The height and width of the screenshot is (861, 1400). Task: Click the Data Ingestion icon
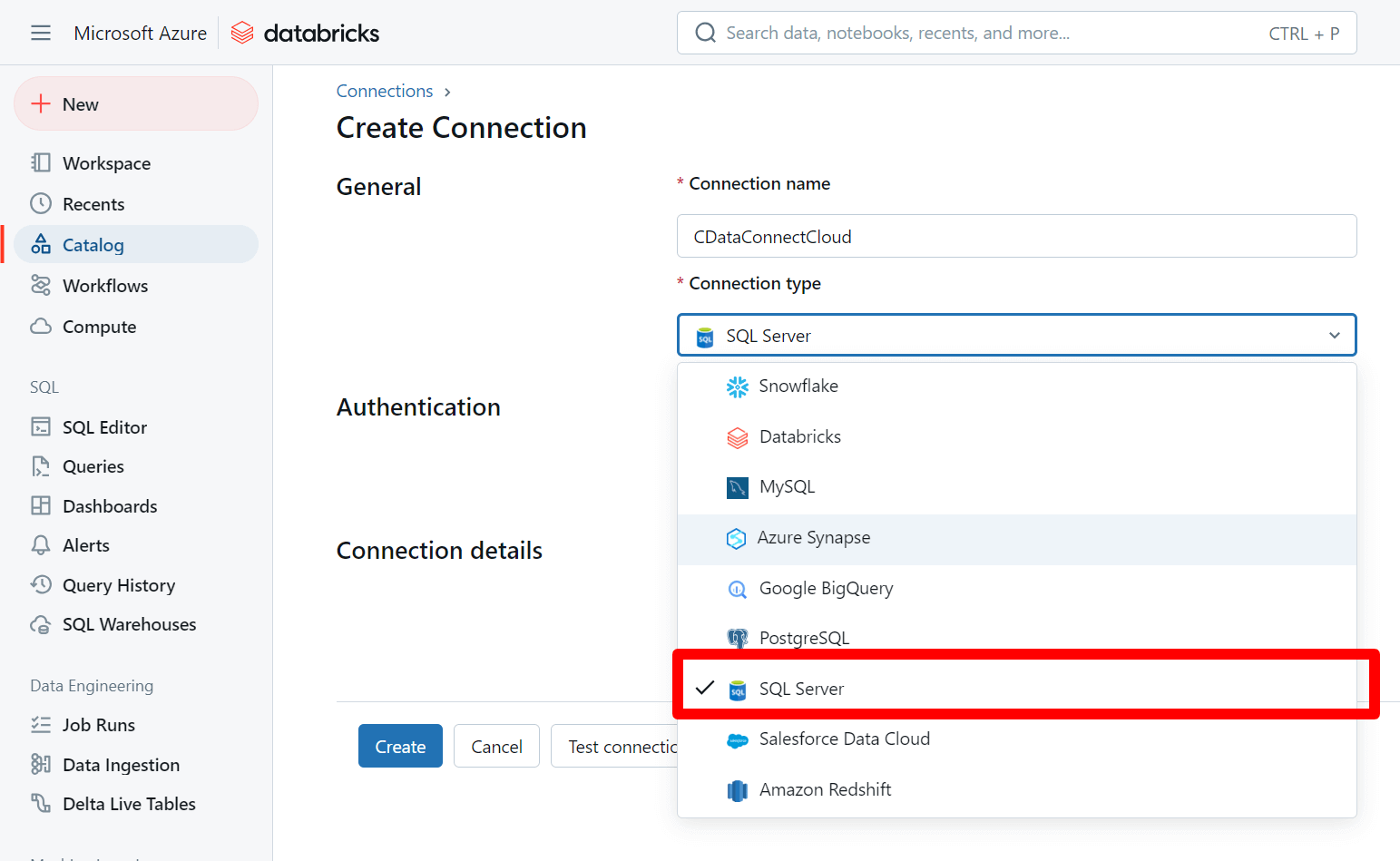(x=41, y=764)
